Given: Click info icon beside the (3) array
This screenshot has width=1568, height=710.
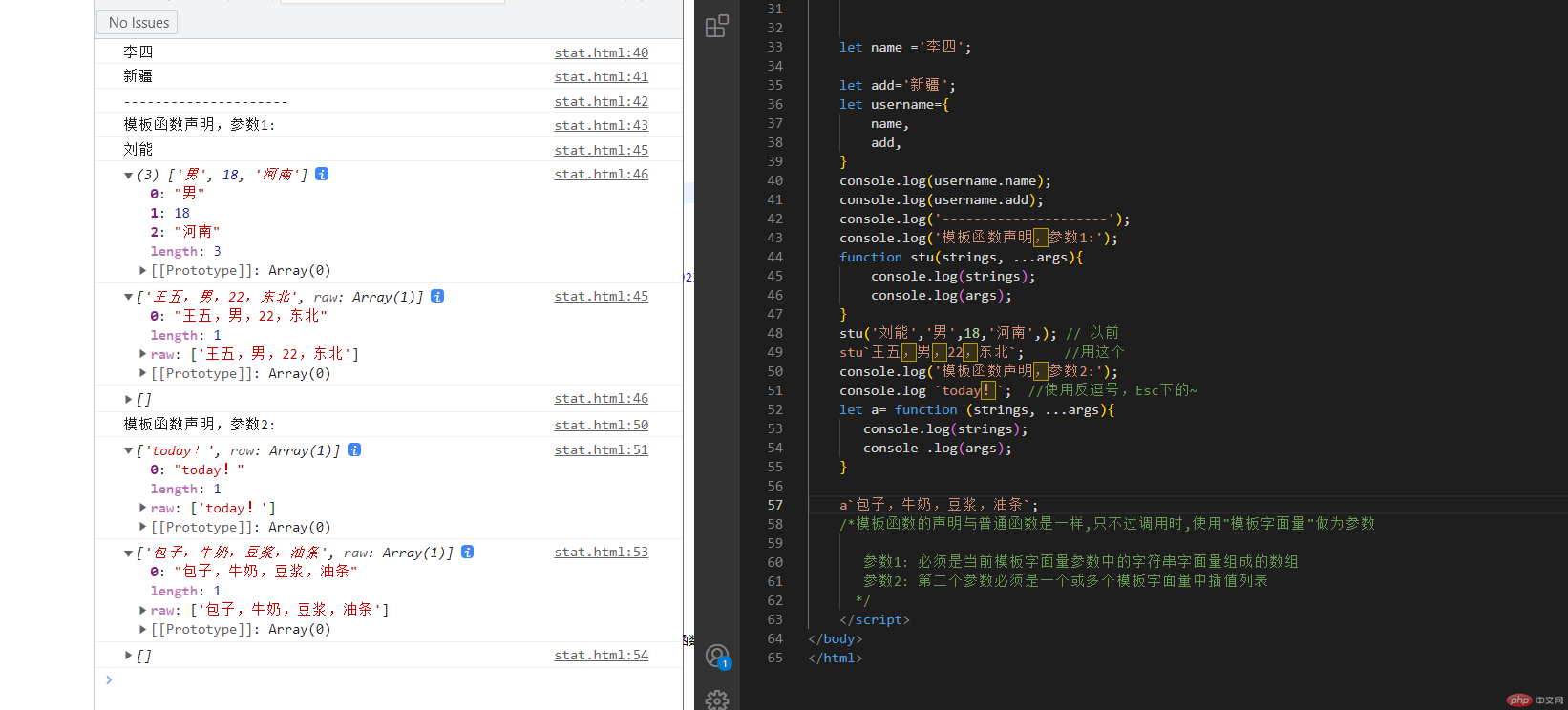Looking at the screenshot, I should point(322,174).
